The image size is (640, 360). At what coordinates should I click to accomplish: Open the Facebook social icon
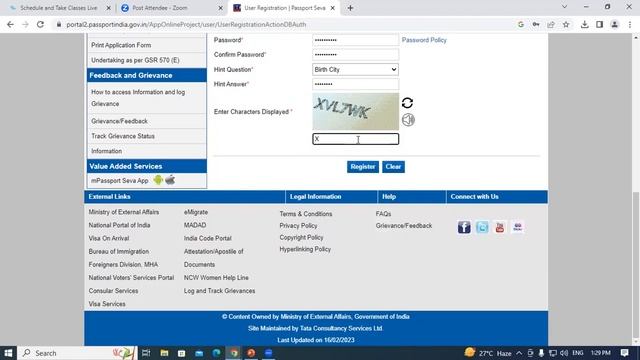464,227
